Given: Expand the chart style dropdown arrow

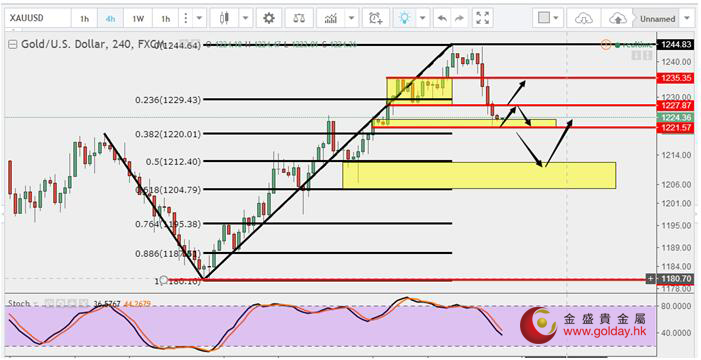Looking at the screenshot, I should [245, 18].
